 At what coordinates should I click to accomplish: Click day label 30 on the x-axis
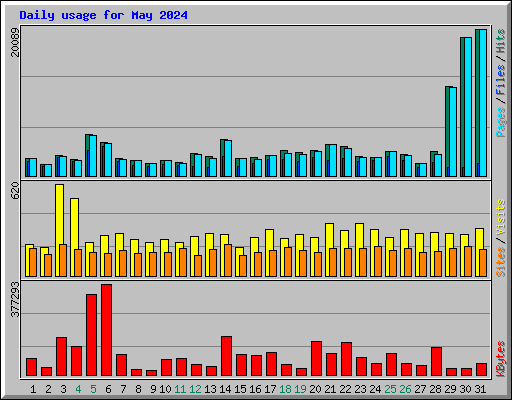click(x=465, y=389)
